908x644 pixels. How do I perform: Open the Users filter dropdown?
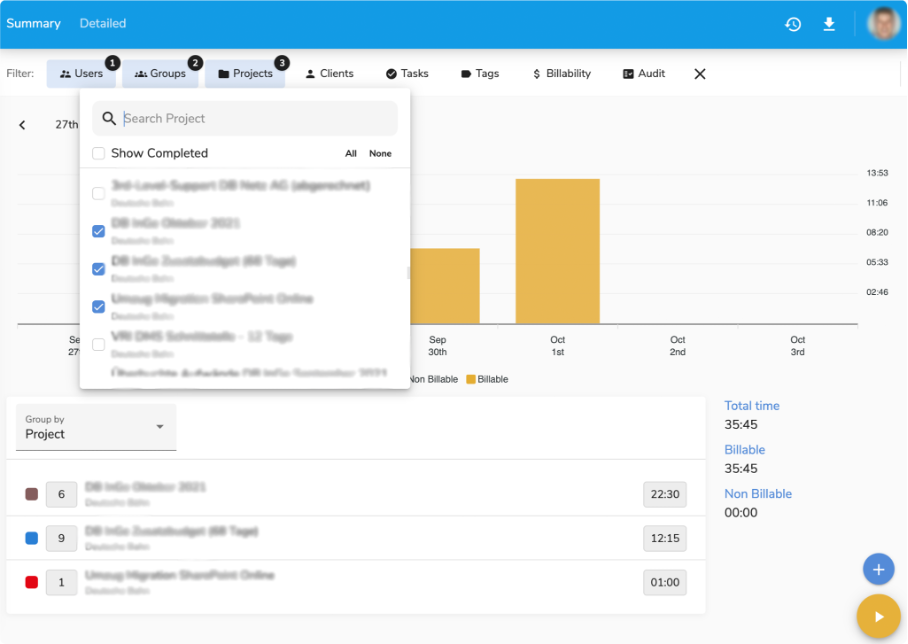[81, 74]
